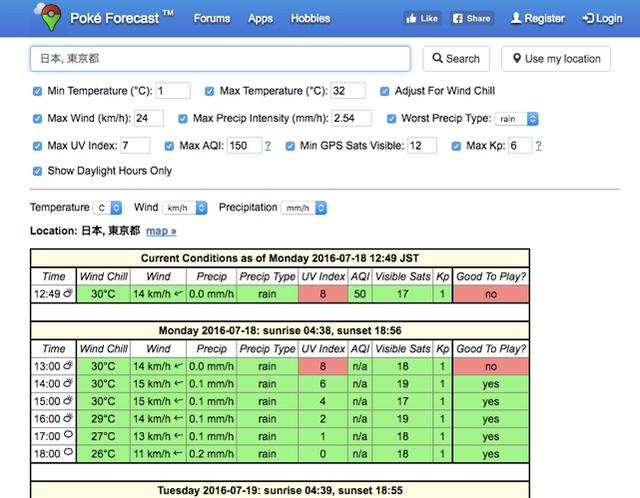
Task: Open the Wind unit dropdown
Action: coord(185,208)
